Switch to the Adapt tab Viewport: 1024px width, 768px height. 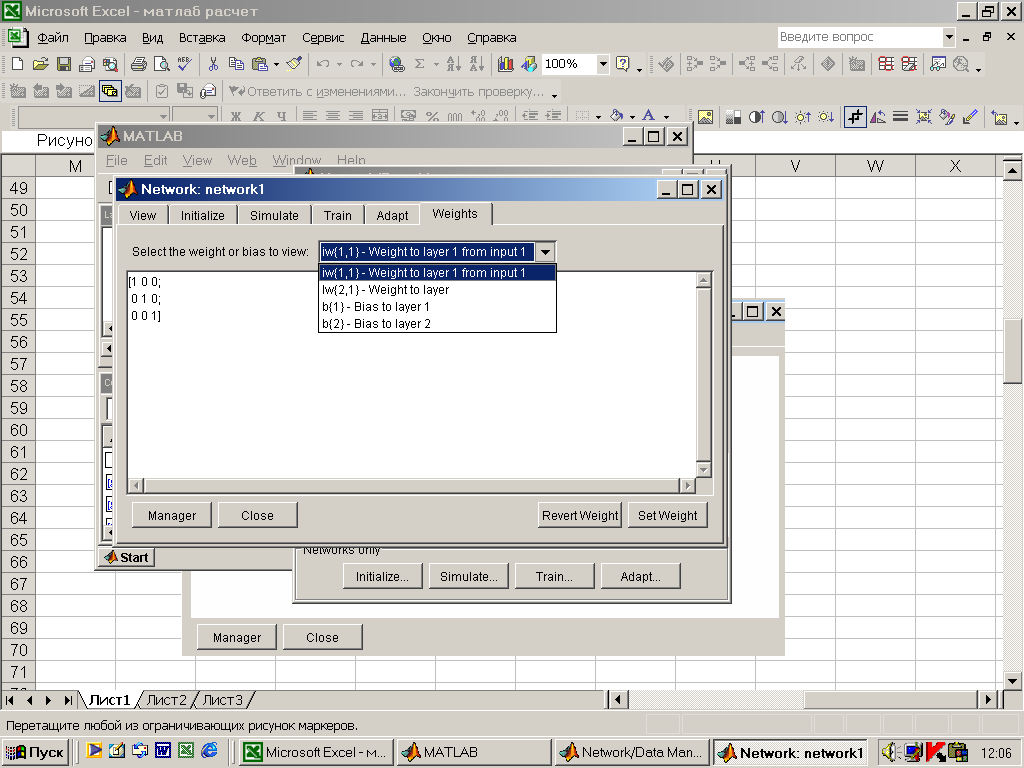point(392,216)
